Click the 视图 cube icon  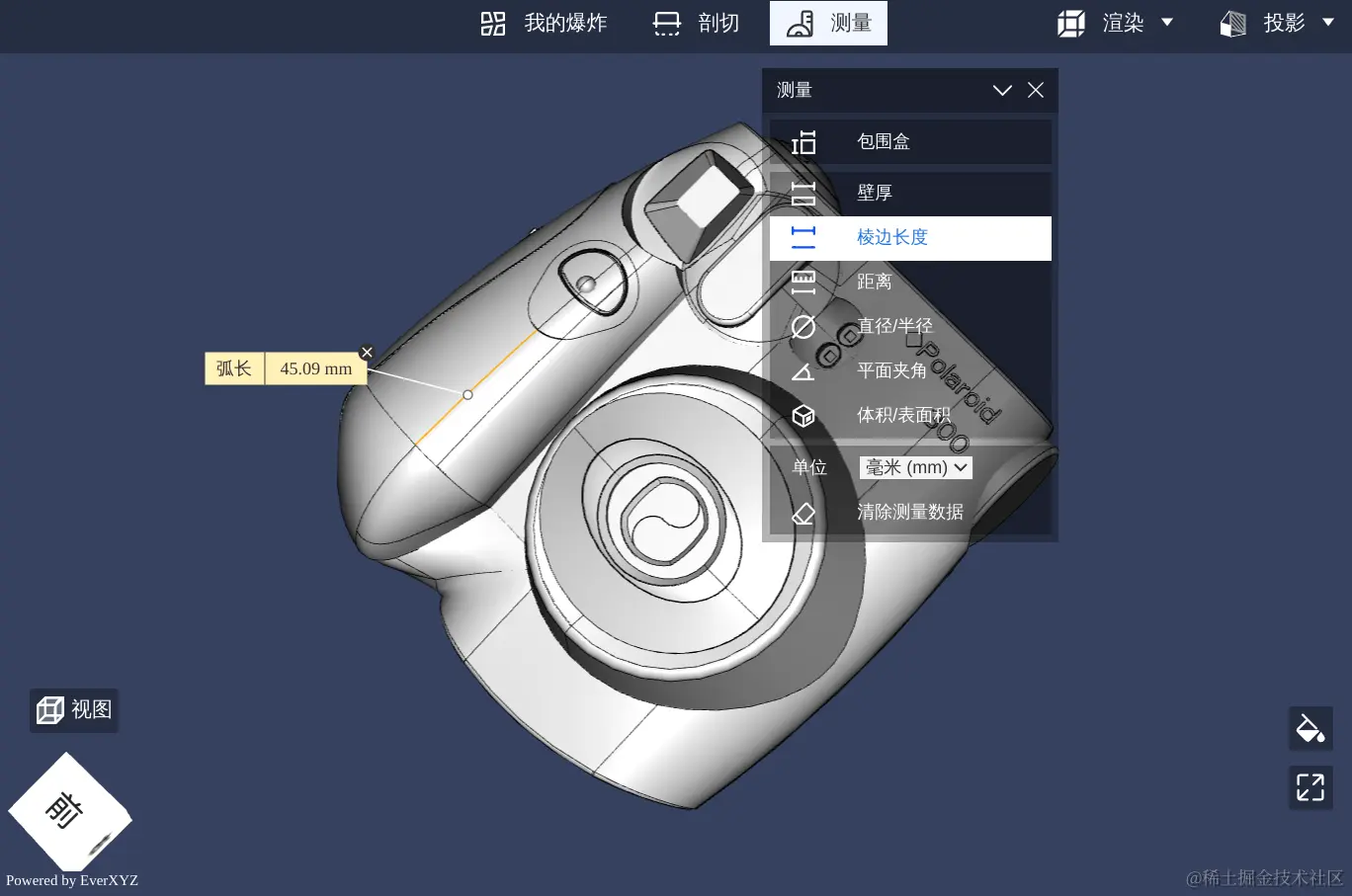(x=50, y=709)
